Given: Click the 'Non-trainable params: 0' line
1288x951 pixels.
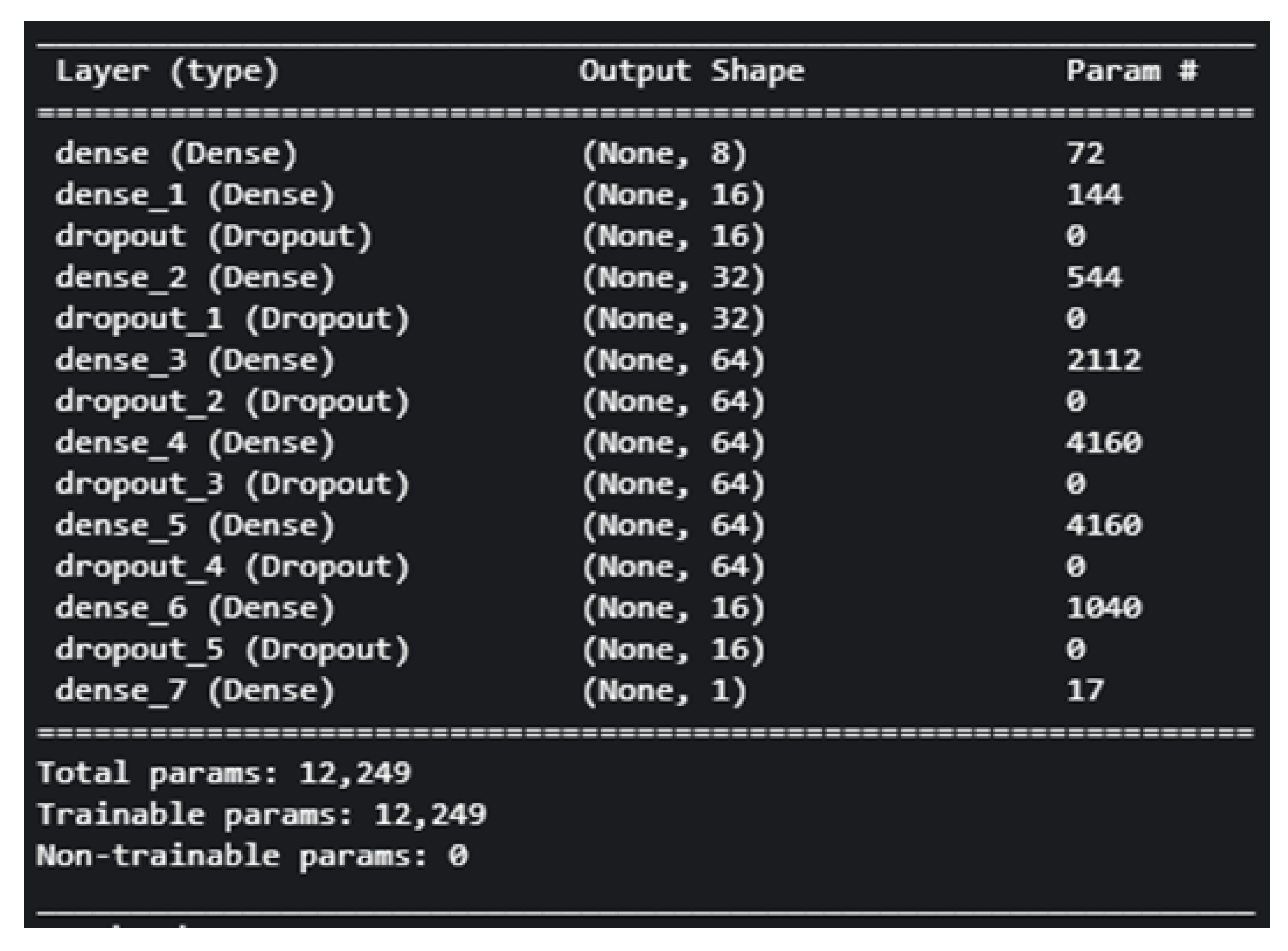Looking at the screenshot, I should click(252, 856).
